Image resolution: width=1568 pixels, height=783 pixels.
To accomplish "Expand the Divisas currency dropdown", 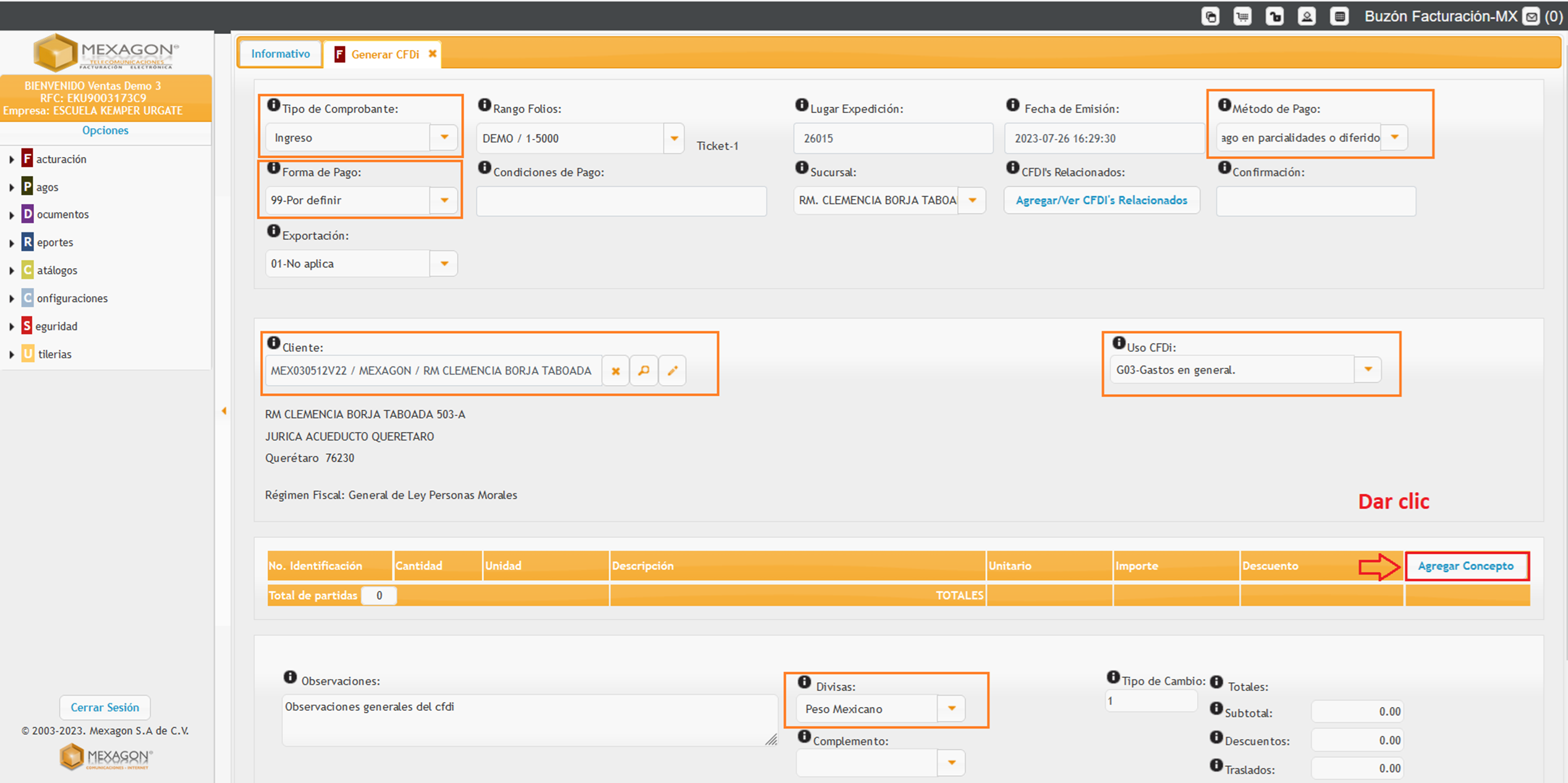I will point(952,708).
